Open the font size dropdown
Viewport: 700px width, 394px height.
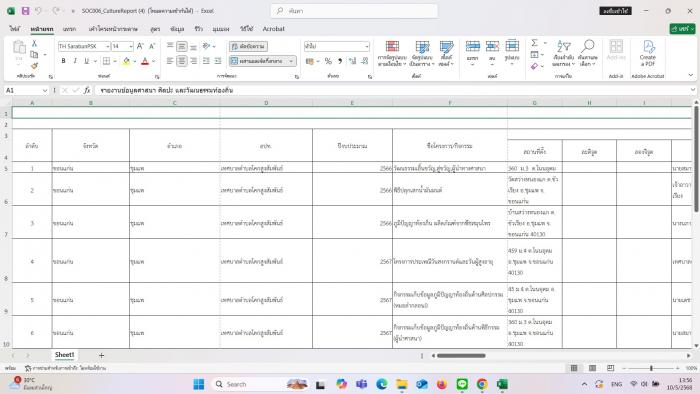pyautogui.click(x=122, y=46)
